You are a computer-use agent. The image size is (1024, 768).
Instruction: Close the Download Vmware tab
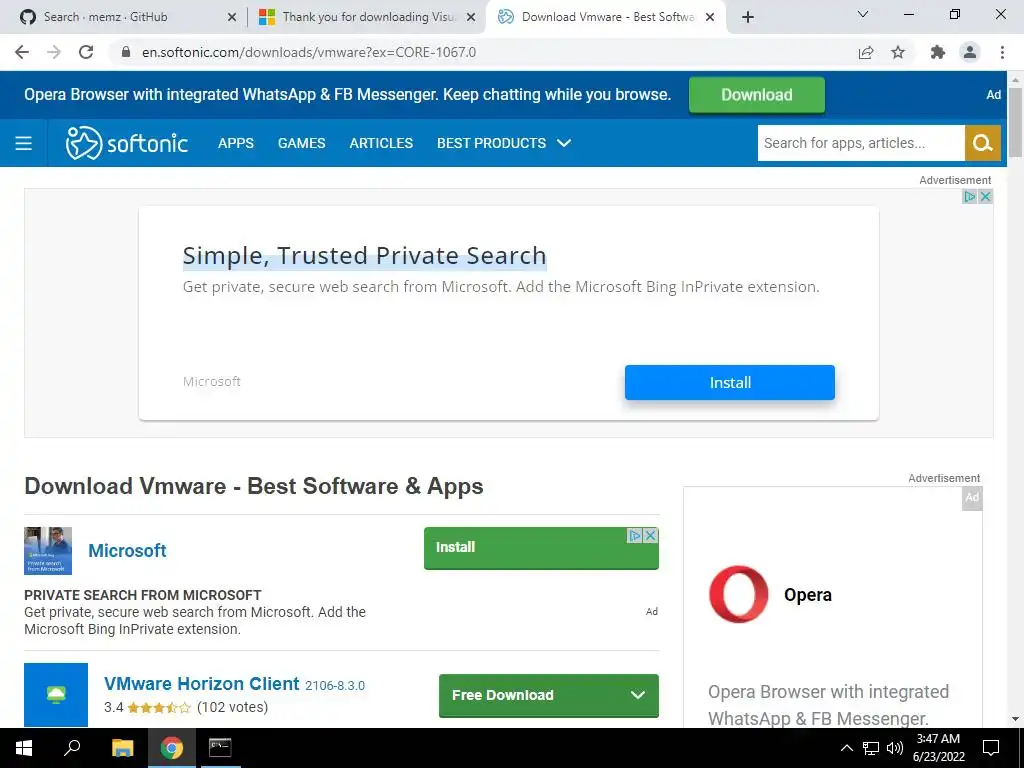pos(710,17)
